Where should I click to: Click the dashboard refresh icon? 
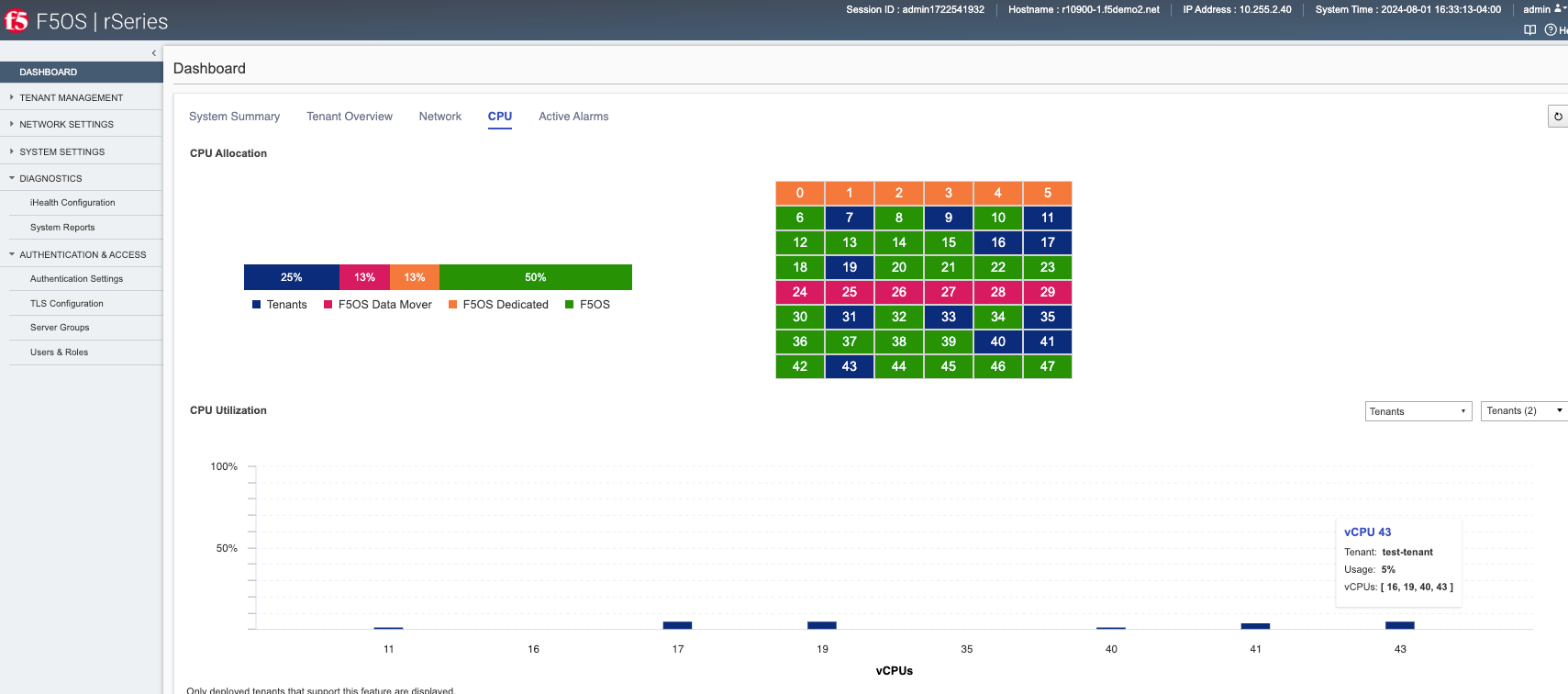pos(1558,117)
